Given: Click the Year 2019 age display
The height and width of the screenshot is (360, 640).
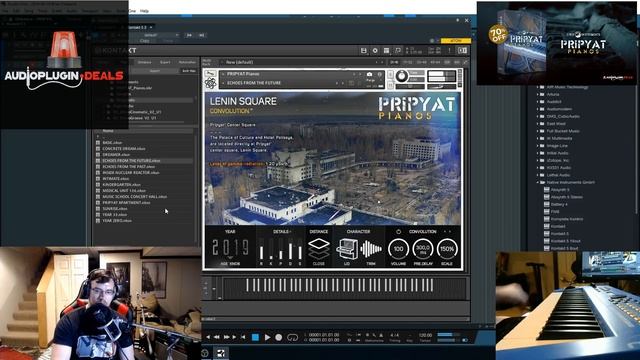Looking at the screenshot, I should (230, 248).
